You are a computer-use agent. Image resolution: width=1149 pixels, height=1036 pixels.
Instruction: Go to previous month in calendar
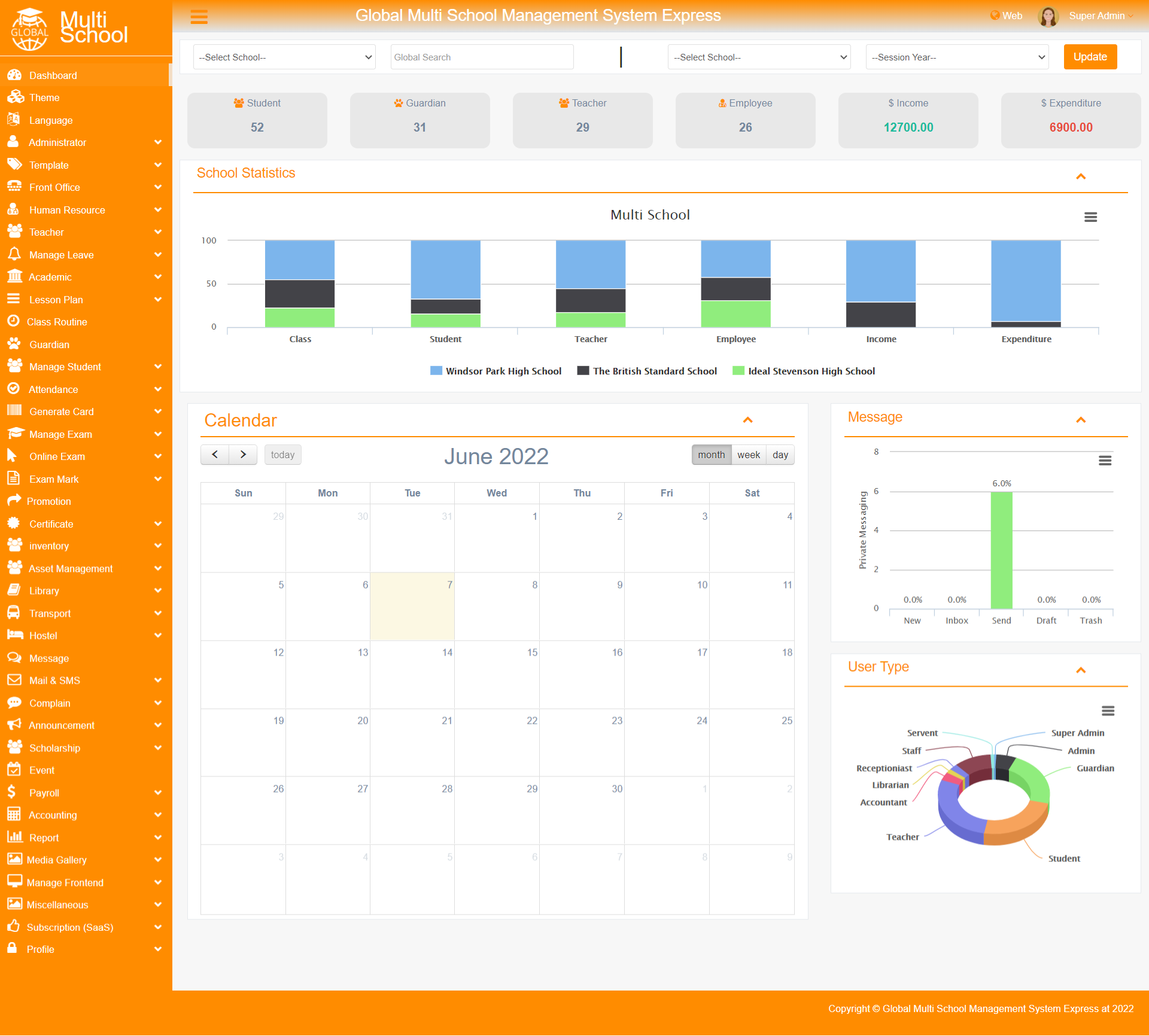pos(215,455)
